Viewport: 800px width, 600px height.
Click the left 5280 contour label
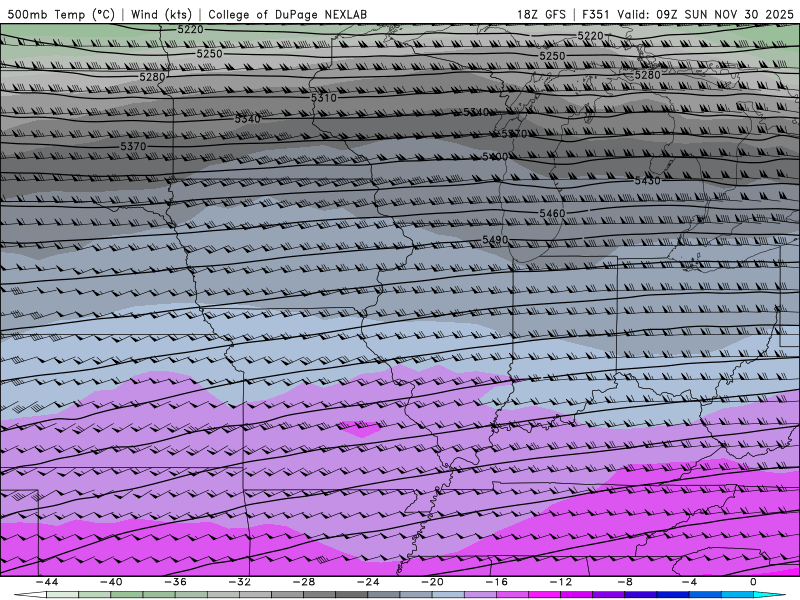point(152,77)
